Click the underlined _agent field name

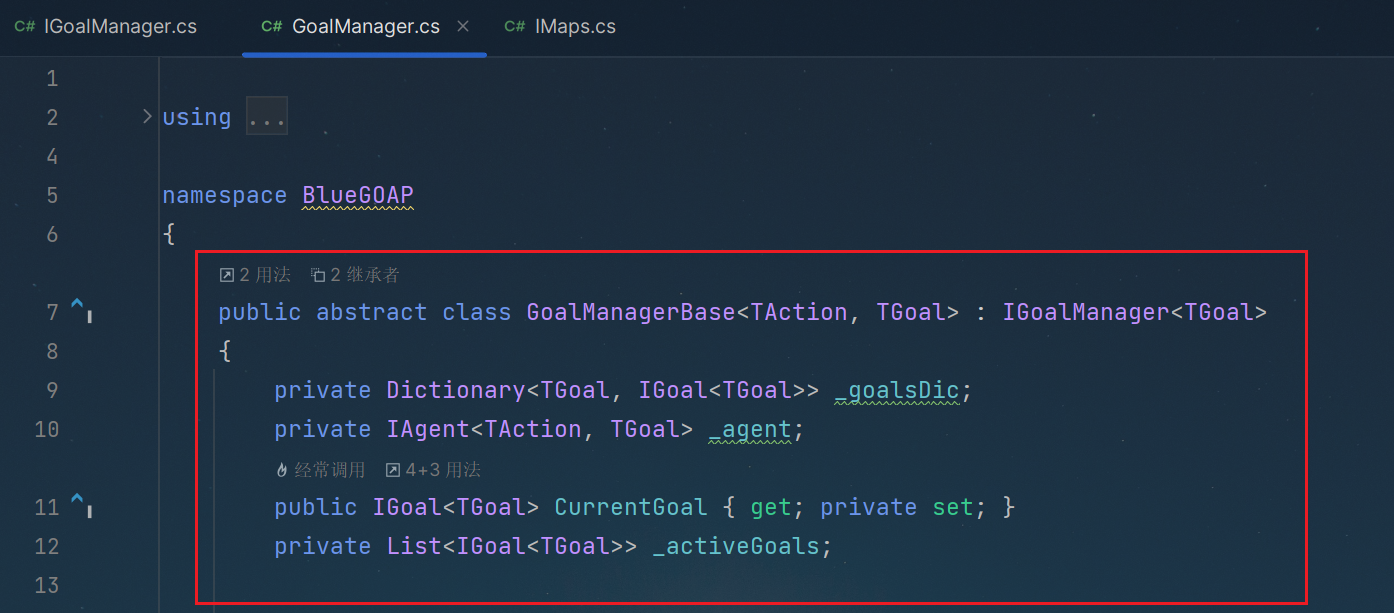(749, 430)
